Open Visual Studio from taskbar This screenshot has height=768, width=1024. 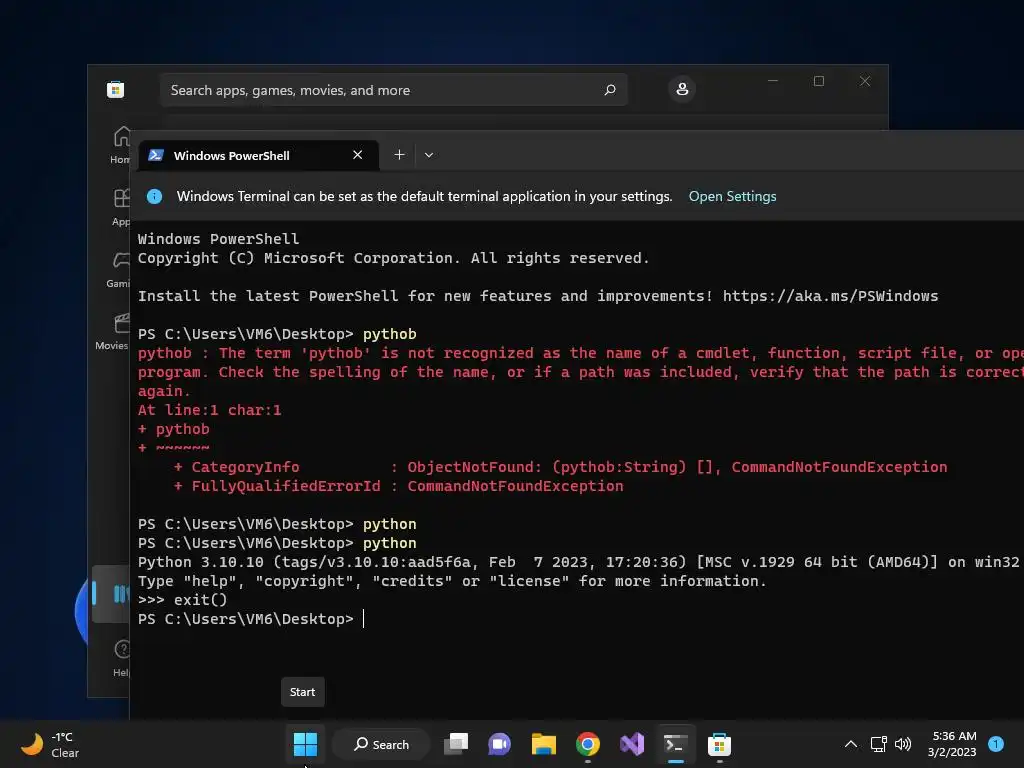tap(632, 744)
